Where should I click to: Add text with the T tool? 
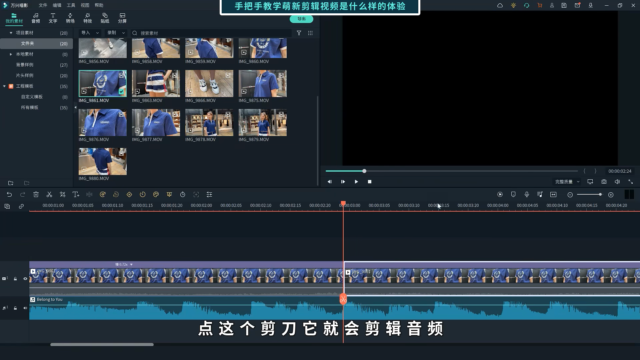76,195
